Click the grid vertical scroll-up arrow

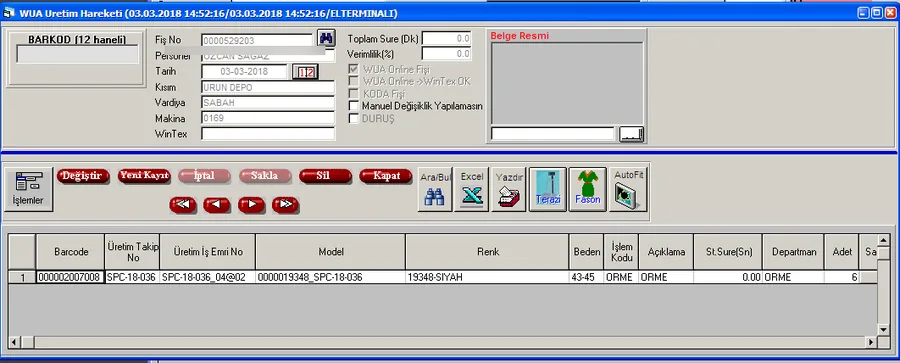point(884,240)
